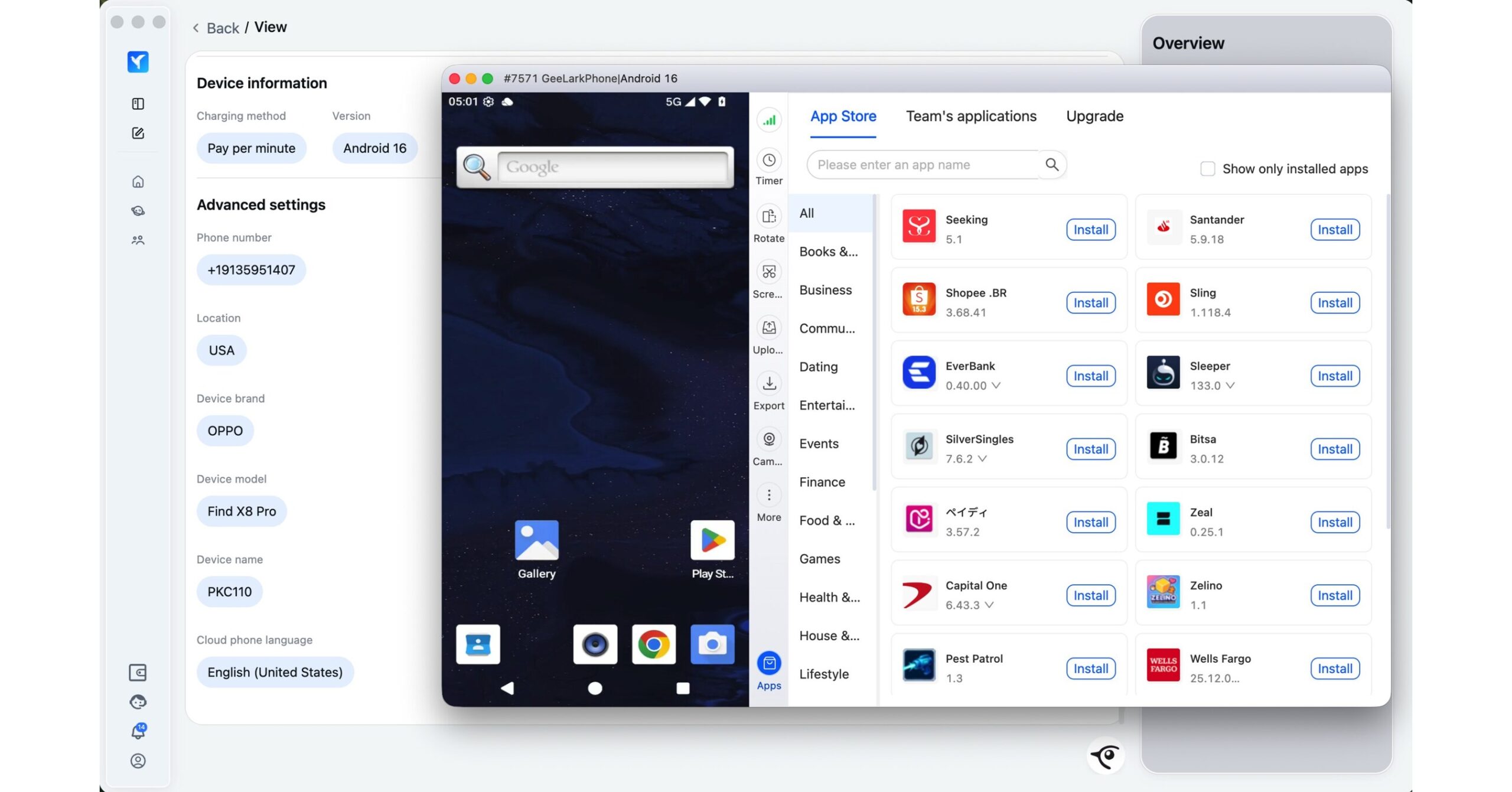Viewport: 1512px width, 792px height.
Task: Open Chrome browser in phone dock
Action: click(653, 644)
